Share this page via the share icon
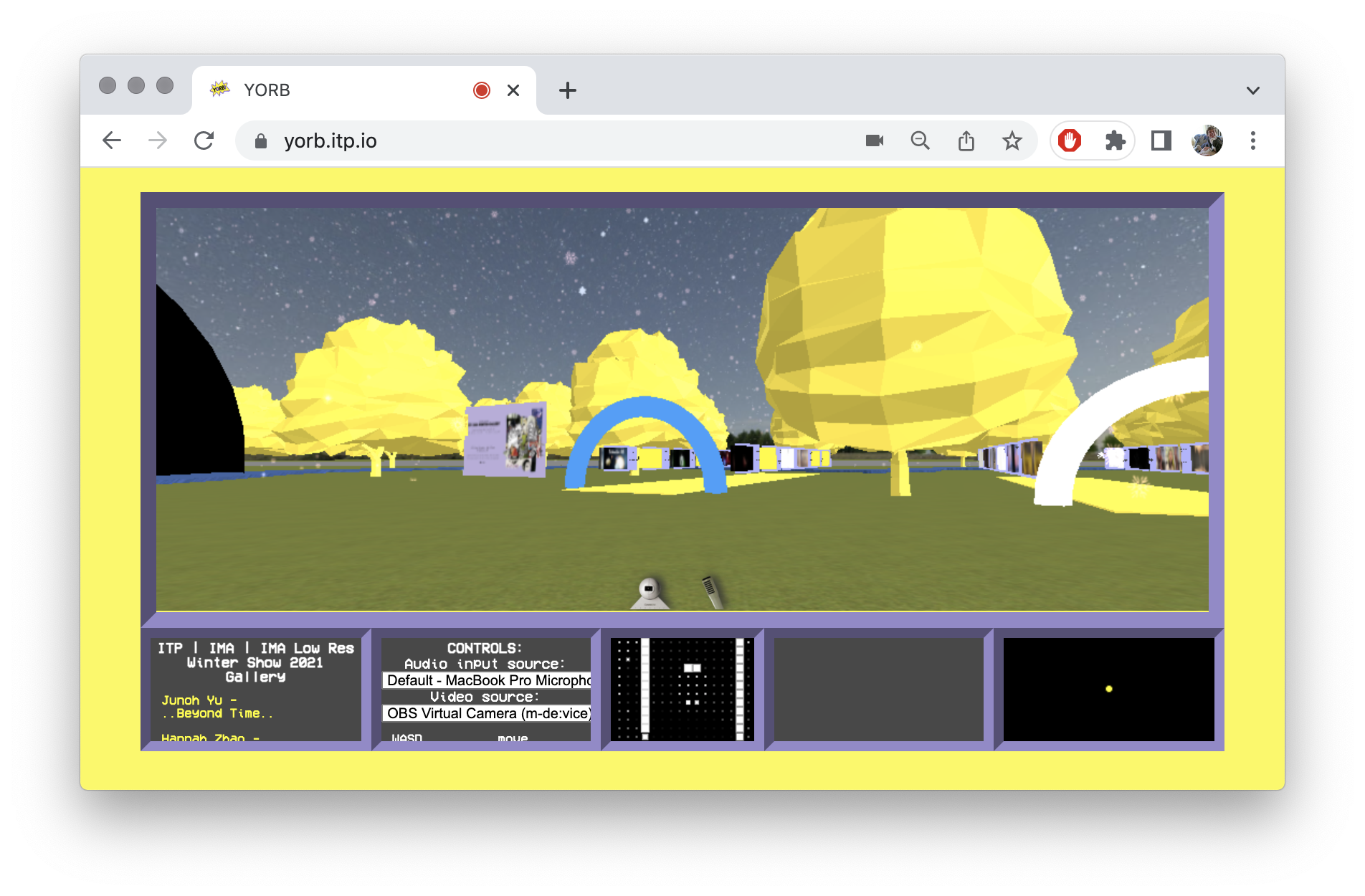This screenshot has height=896, width=1365. pos(966,140)
